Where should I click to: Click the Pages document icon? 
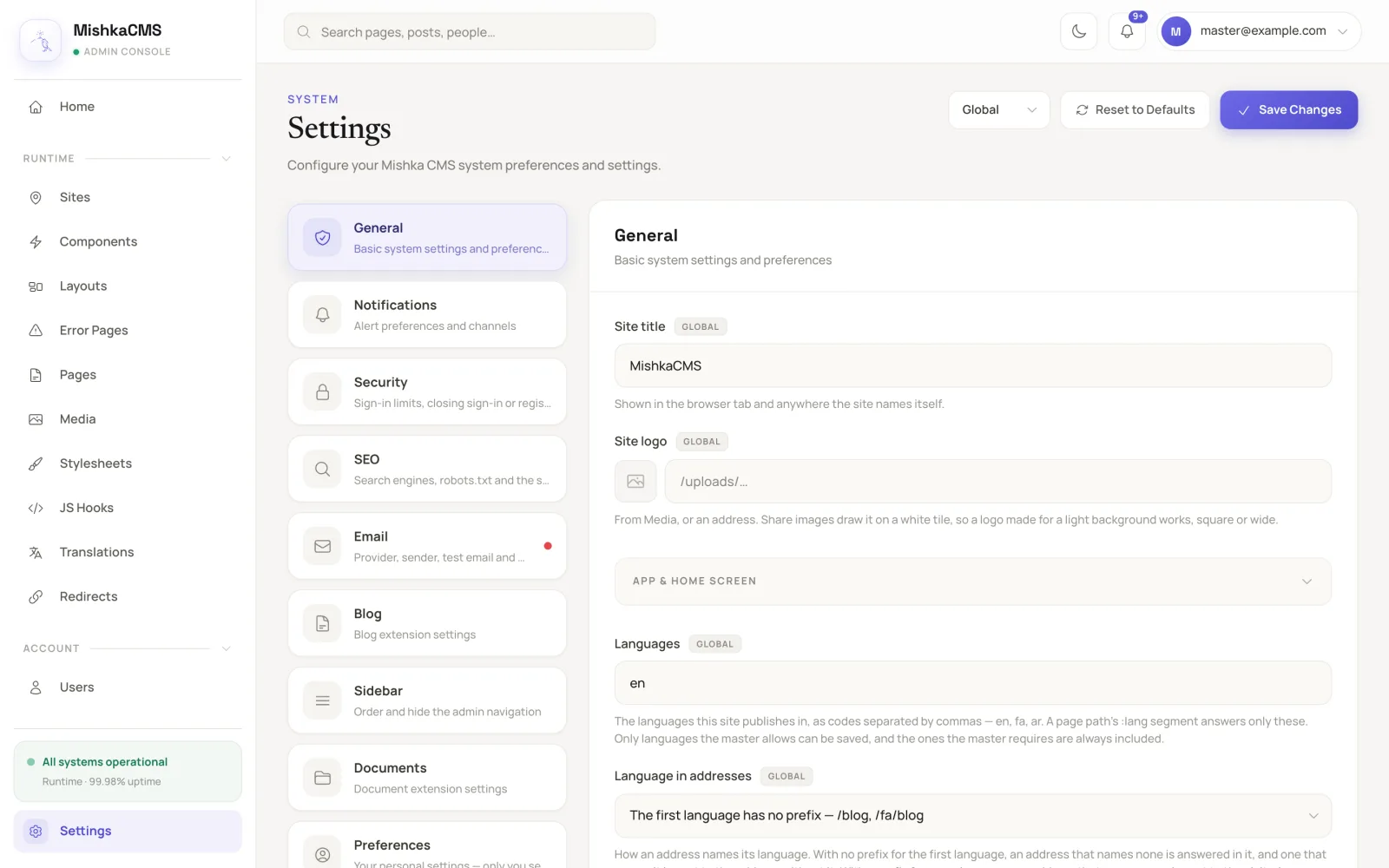coord(36,375)
